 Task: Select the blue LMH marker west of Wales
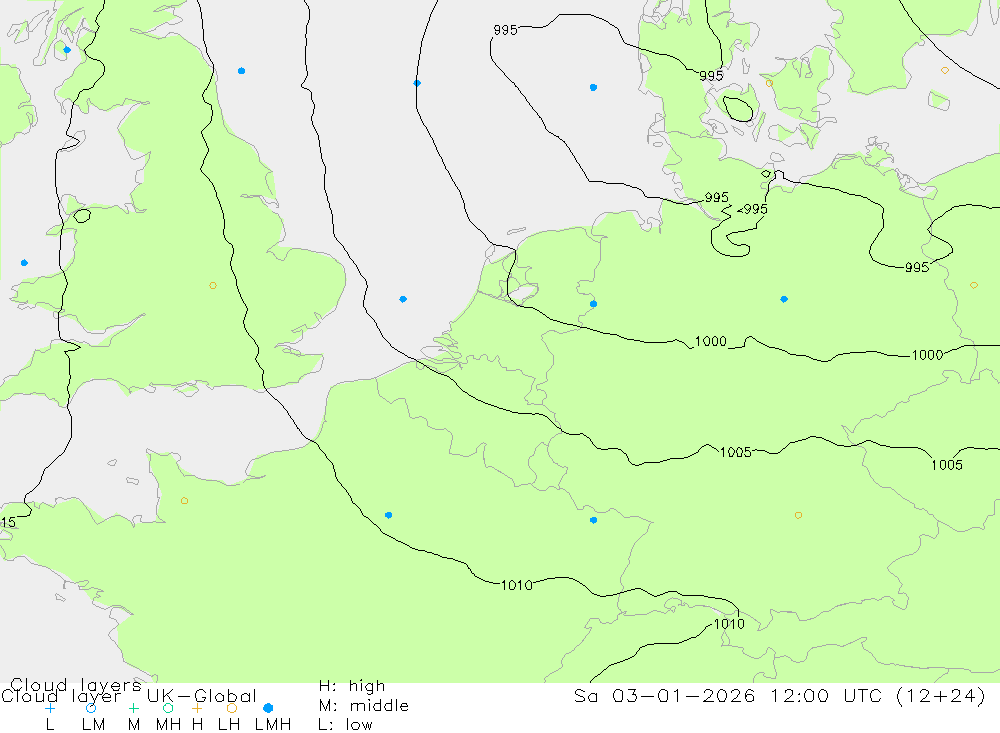click(x=24, y=263)
